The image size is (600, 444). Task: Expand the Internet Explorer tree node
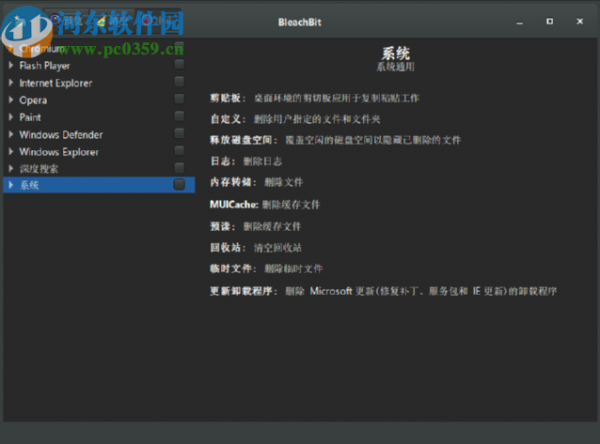coord(11,83)
